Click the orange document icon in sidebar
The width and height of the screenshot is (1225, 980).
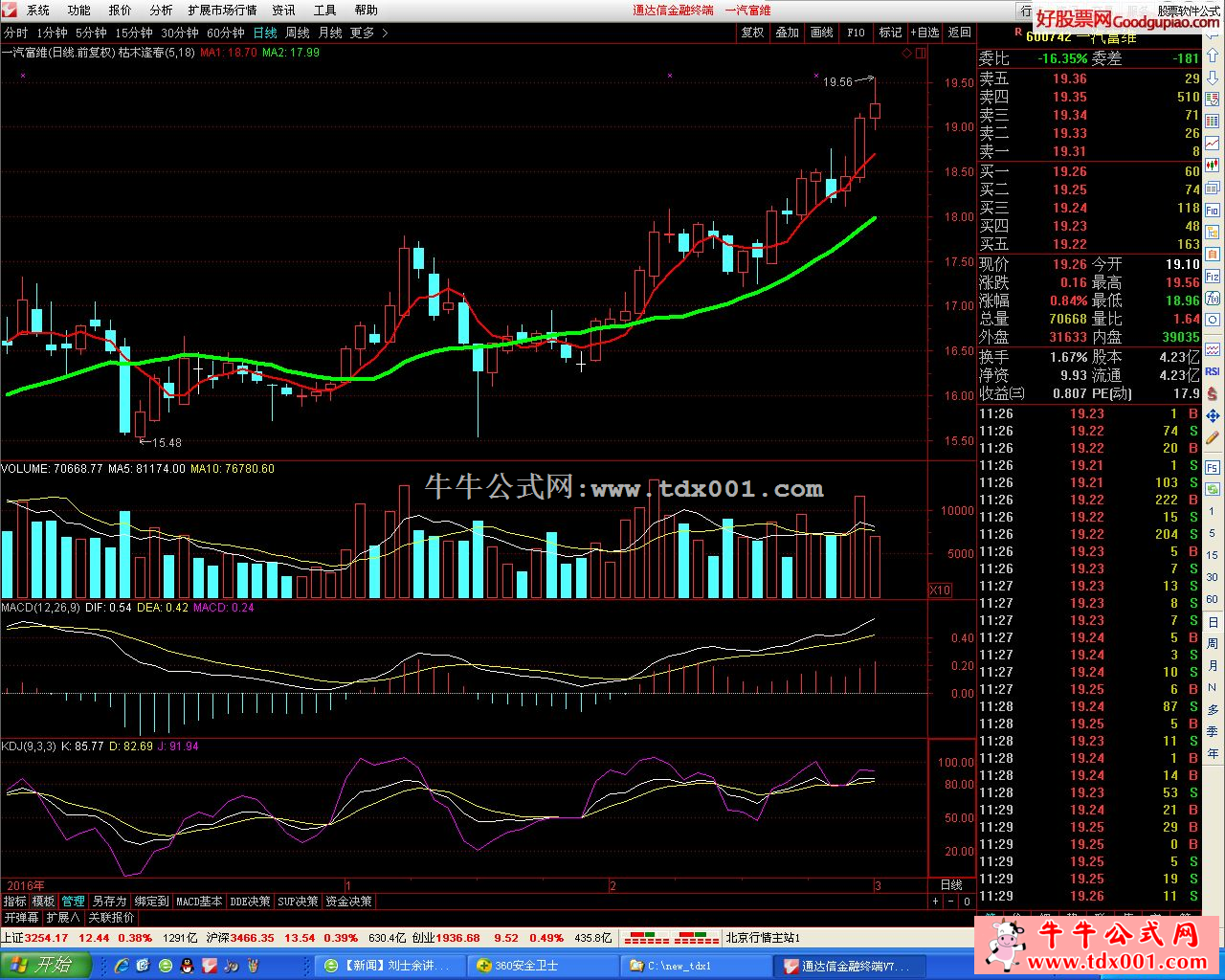tap(1213, 253)
